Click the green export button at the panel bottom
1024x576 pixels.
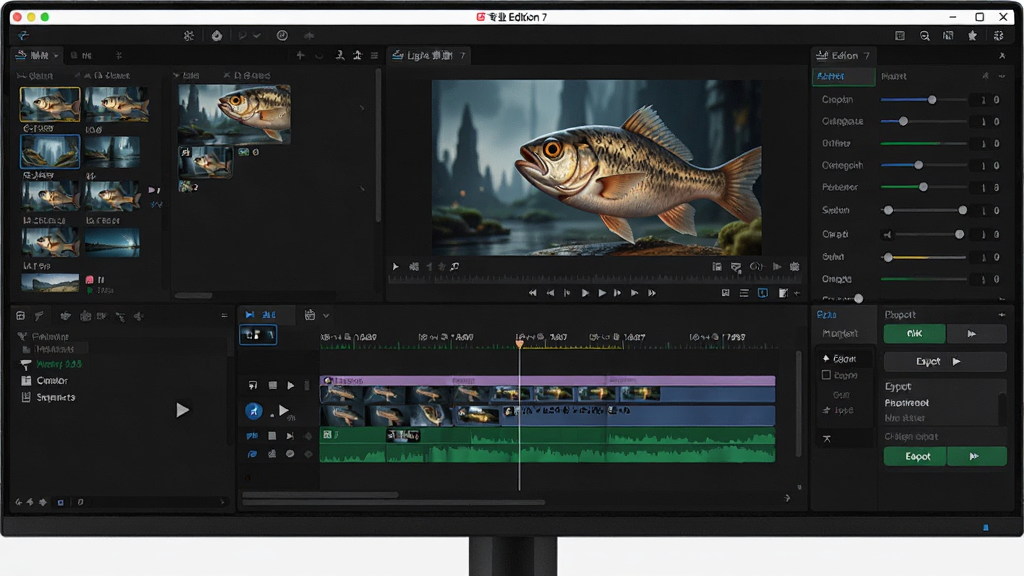click(x=915, y=456)
